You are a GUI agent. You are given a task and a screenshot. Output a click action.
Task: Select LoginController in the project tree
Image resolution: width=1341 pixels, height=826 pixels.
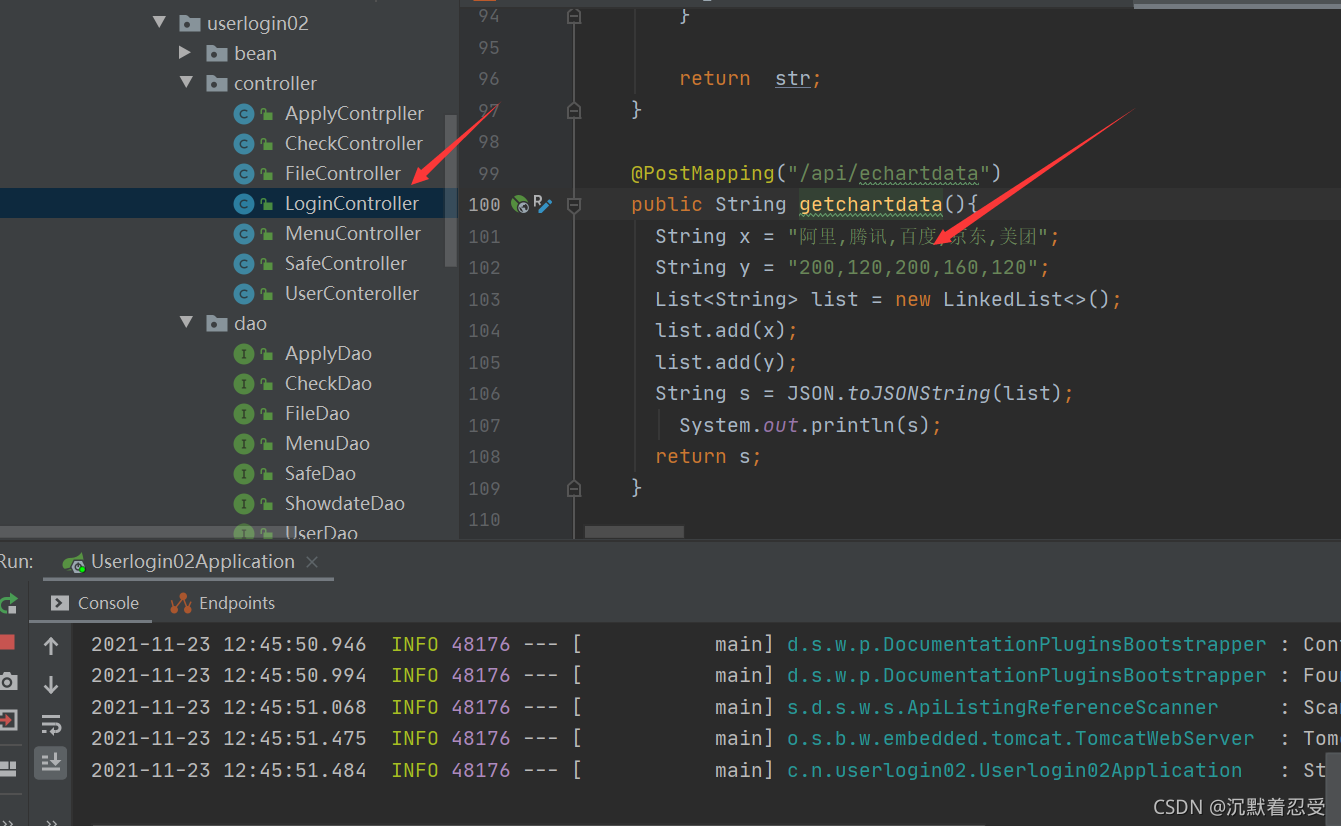pyautogui.click(x=352, y=203)
